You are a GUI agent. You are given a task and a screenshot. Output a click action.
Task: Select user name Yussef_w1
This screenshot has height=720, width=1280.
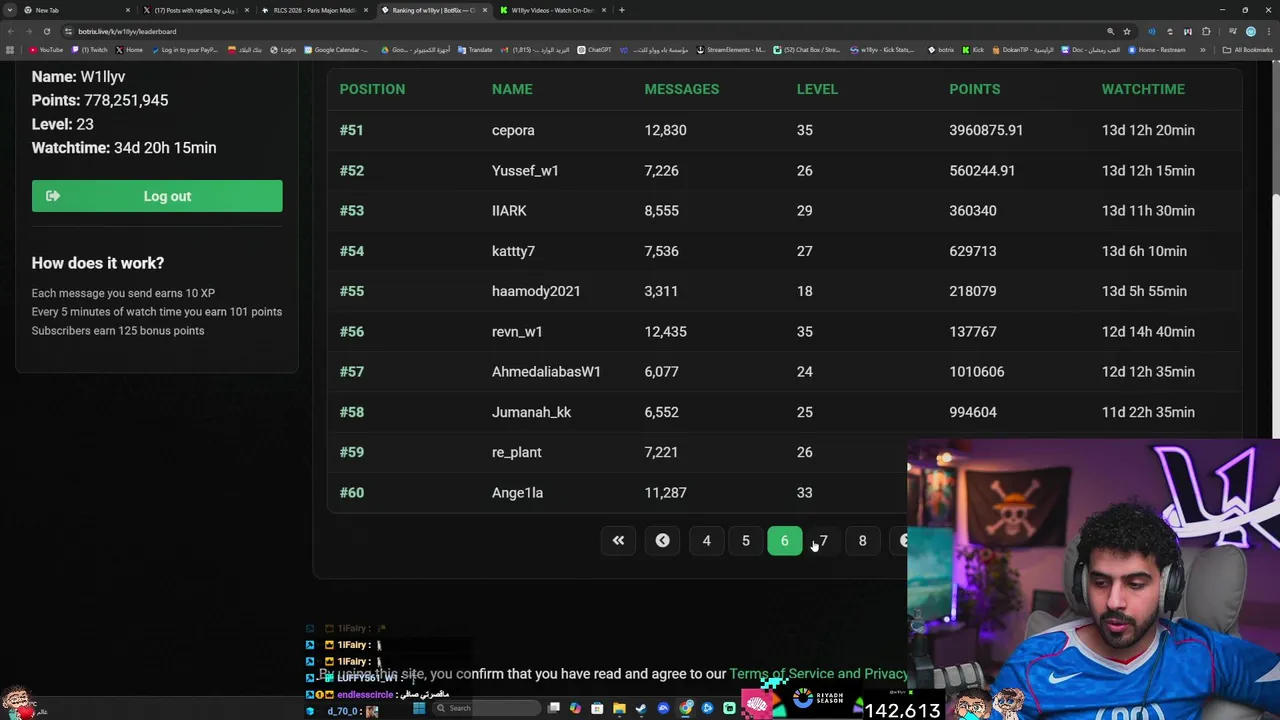click(525, 171)
